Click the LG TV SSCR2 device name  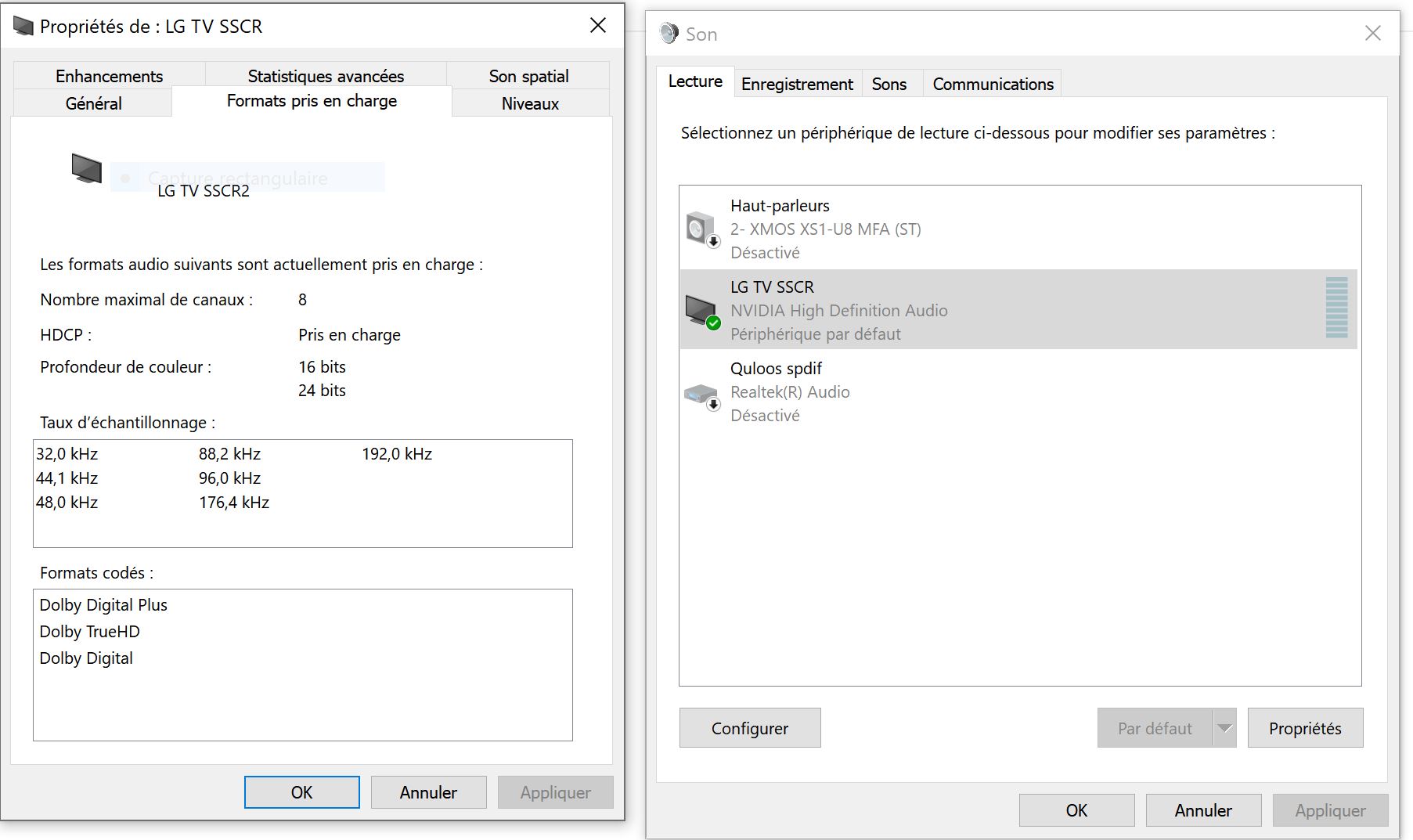[204, 191]
